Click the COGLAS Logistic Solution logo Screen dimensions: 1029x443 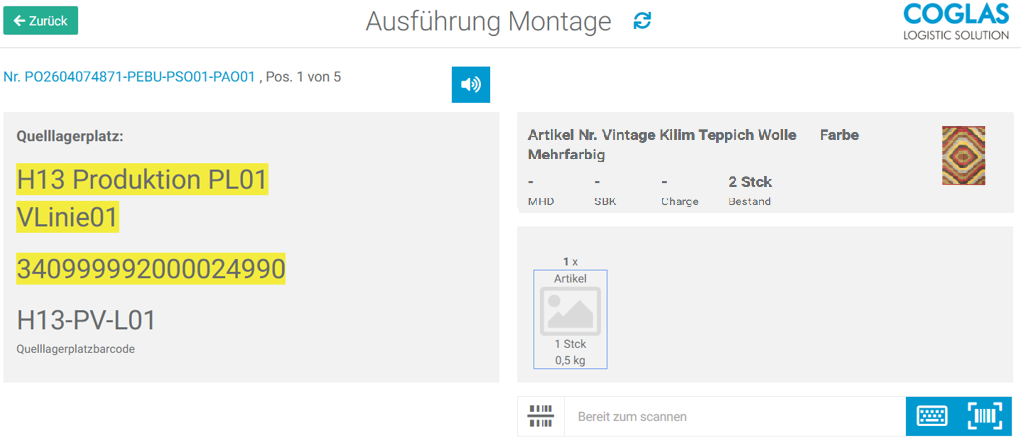[x=955, y=22]
